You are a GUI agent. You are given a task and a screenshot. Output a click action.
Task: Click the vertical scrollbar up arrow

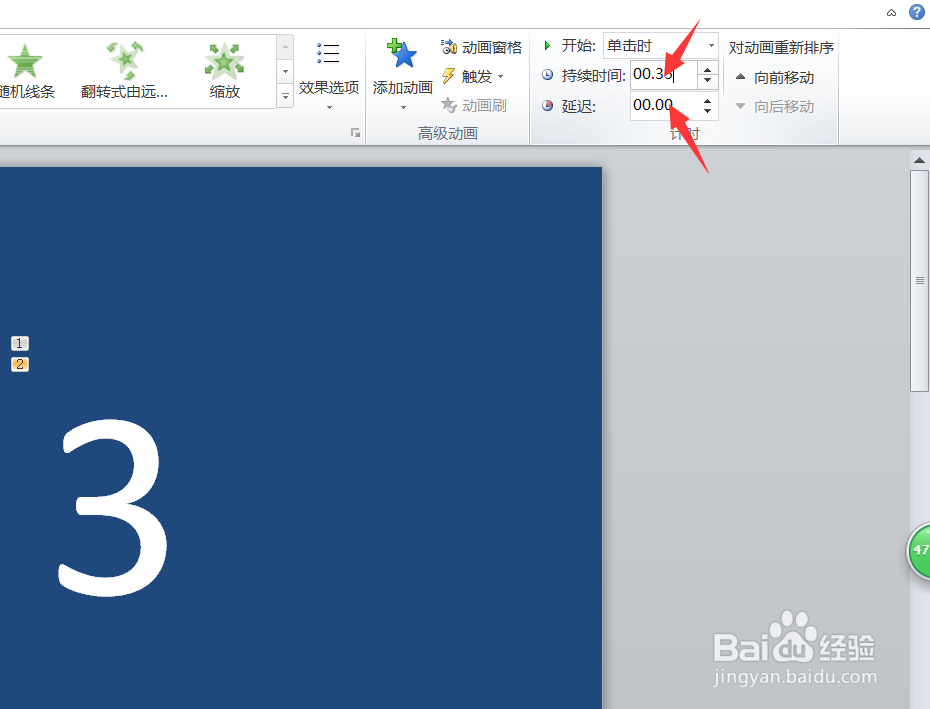pyautogui.click(x=919, y=160)
